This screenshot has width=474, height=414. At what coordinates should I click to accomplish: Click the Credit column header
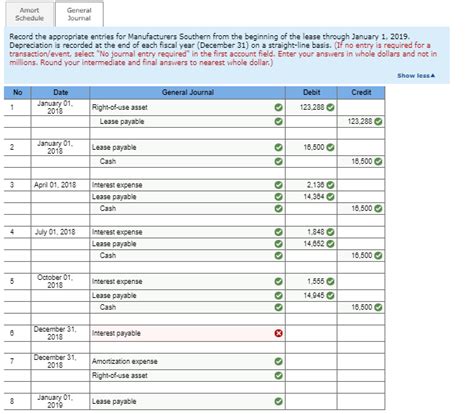[x=361, y=93]
